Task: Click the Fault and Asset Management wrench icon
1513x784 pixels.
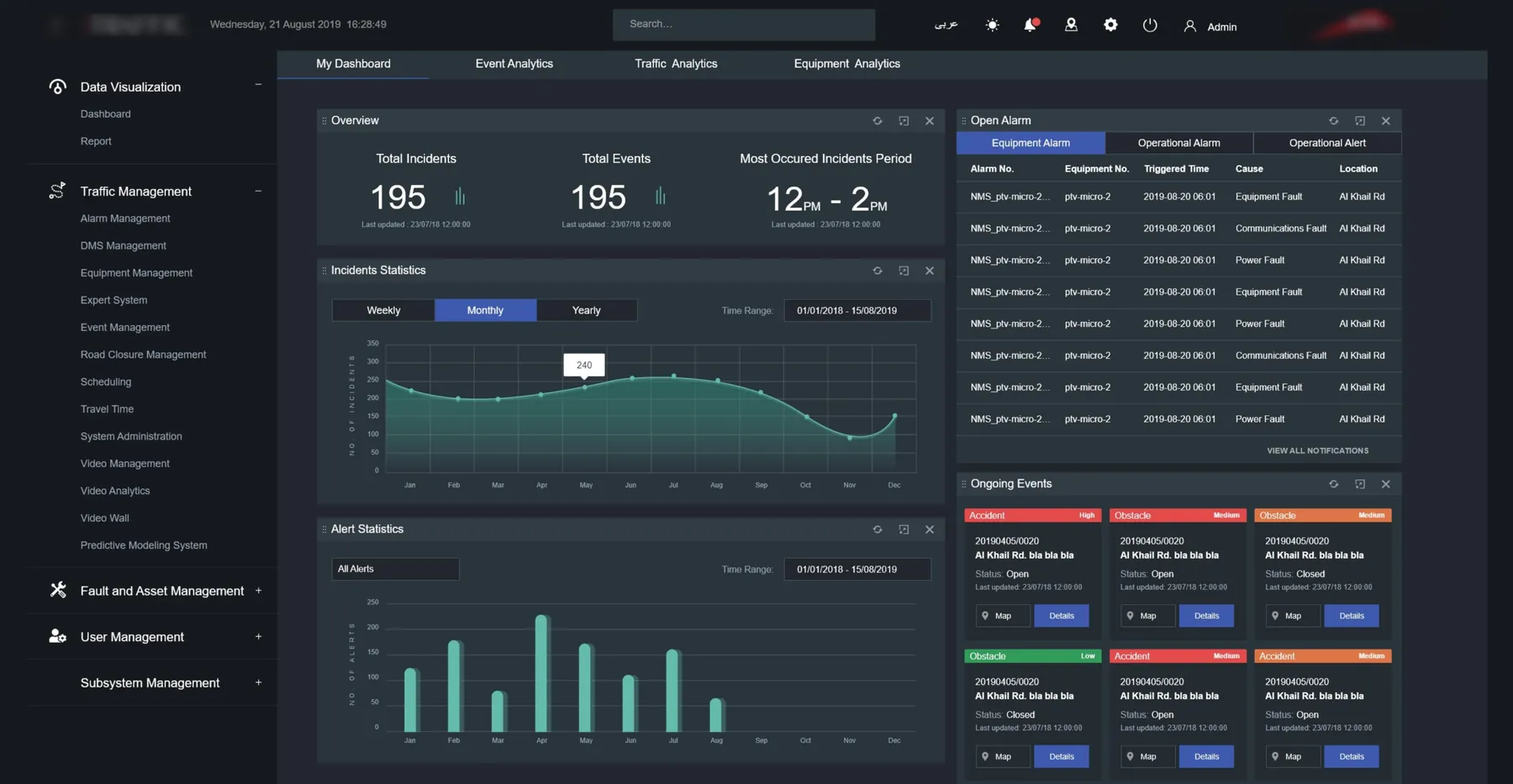Action: 57,590
